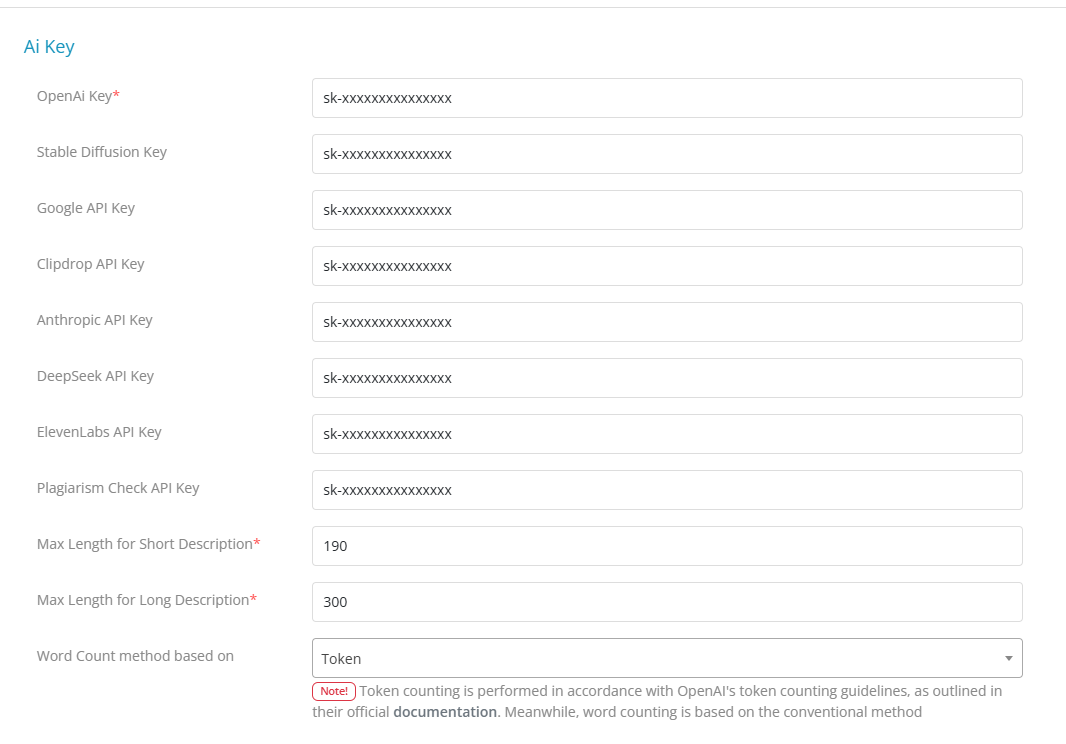Click the red Note! badge
Viewport: 1066px width, 744px height.
(334, 691)
